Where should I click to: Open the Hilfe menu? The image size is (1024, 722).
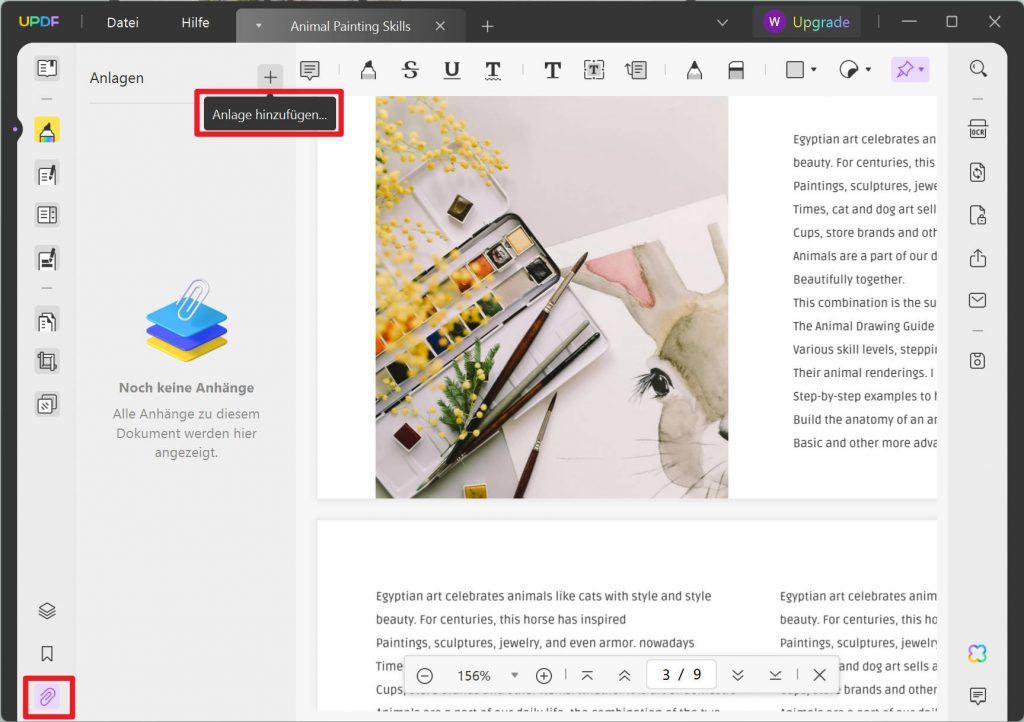pos(195,22)
